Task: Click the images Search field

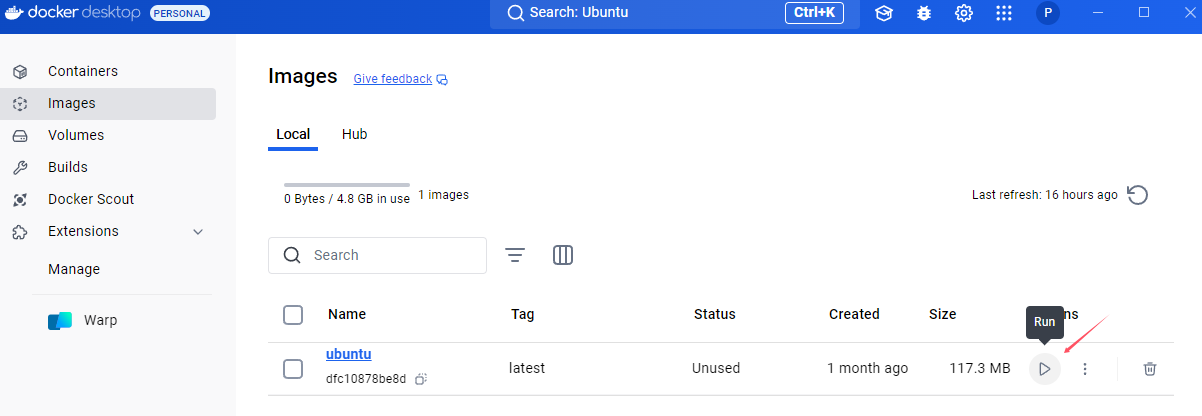Action: tap(390, 255)
